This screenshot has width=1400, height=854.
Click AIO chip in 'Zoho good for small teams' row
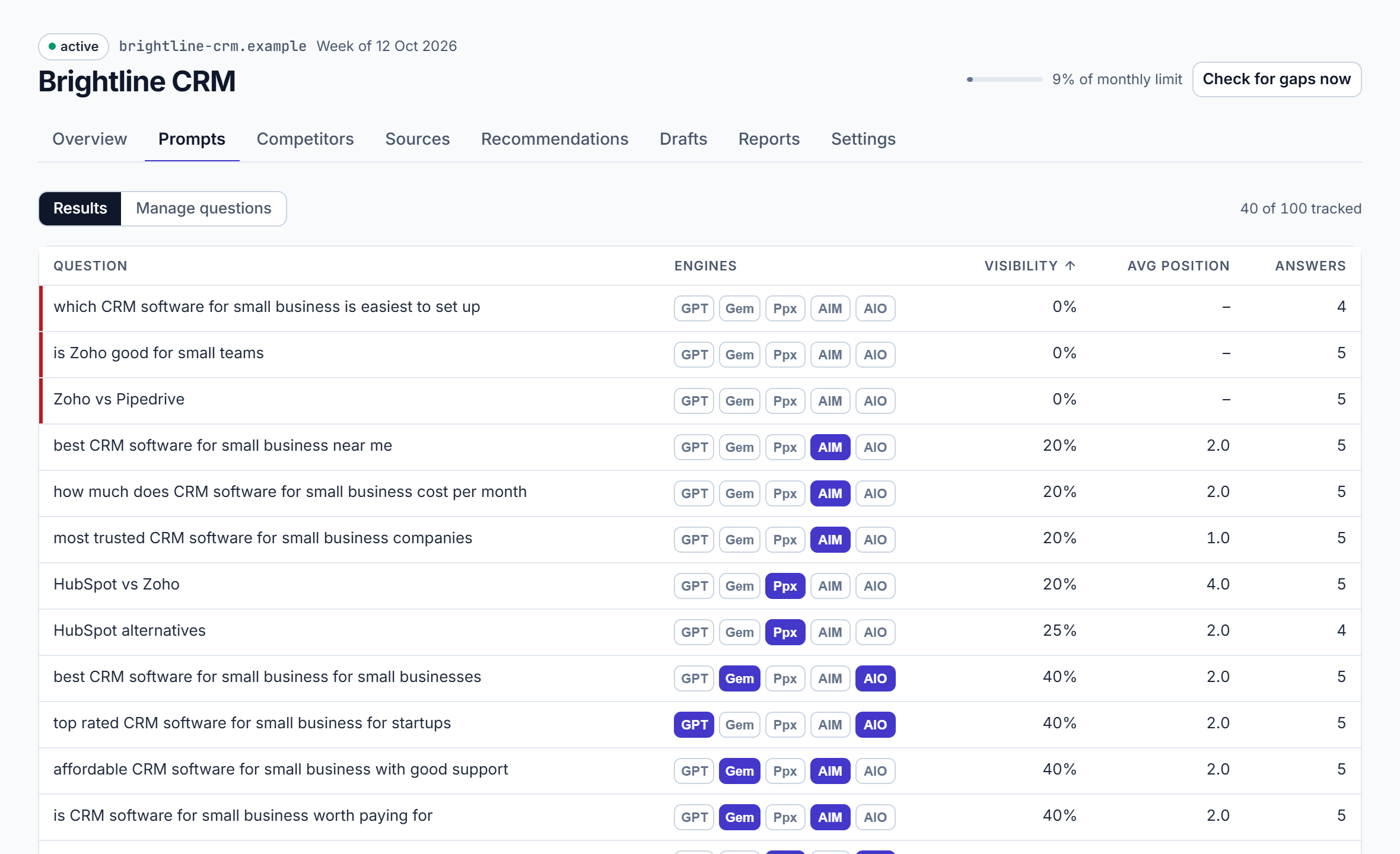pos(875,355)
